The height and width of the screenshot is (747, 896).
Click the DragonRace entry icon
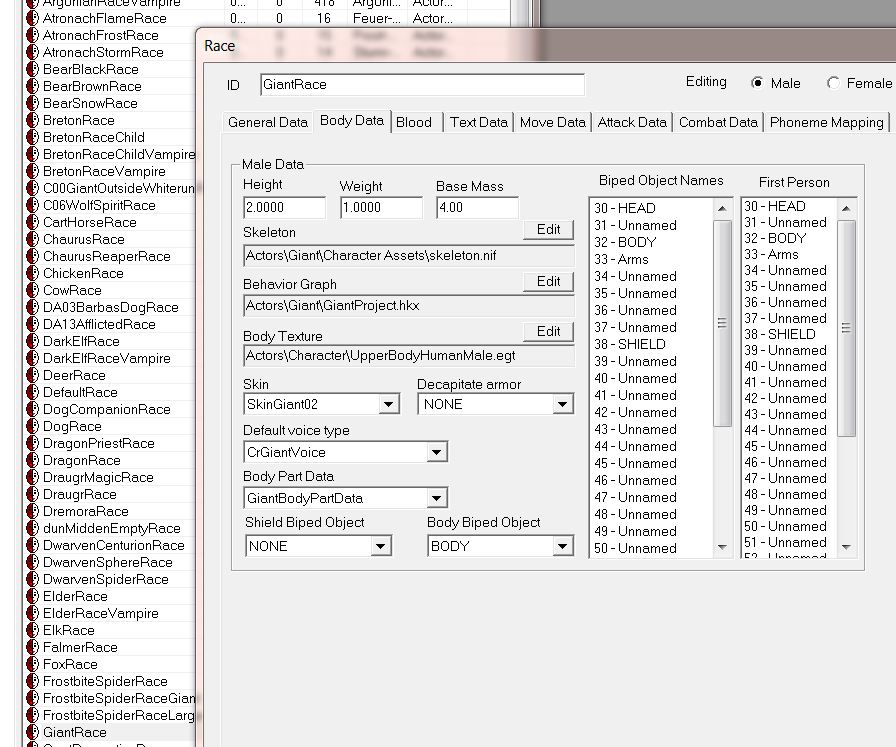[31, 460]
